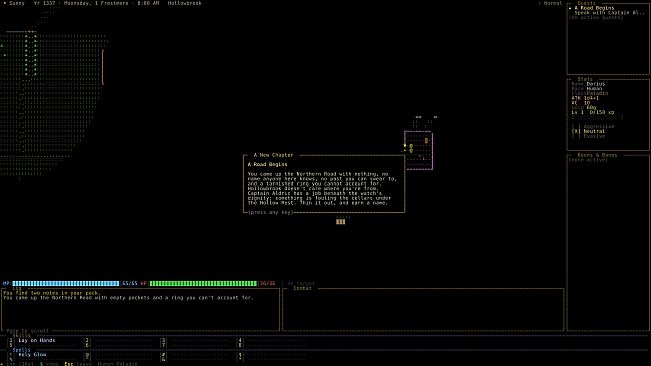The width and height of the screenshot is (651, 366).
Task: Click the MP mana bar
Action: pos(66,283)
